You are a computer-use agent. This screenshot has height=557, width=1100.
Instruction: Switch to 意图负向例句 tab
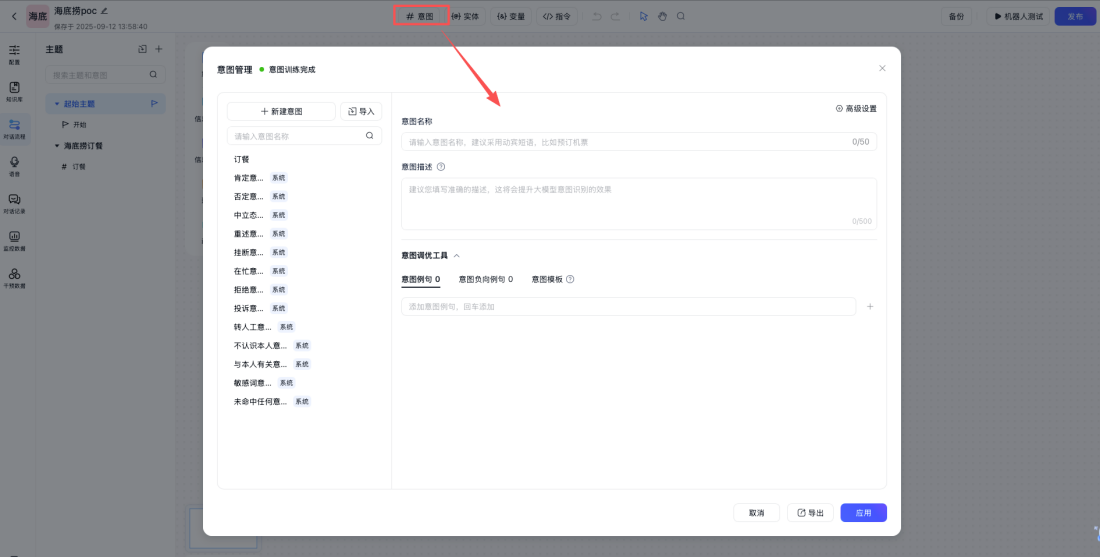click(x=485, y=279)
